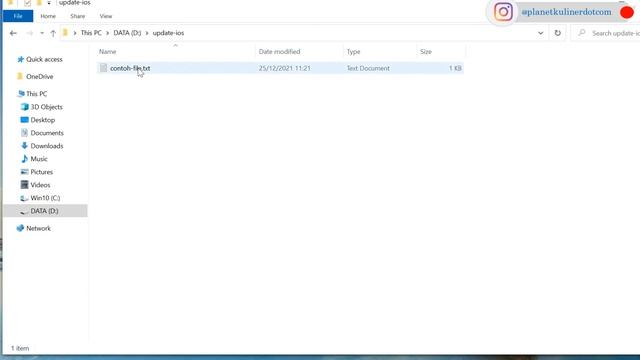Sort by Date modified column

[279, 51]
